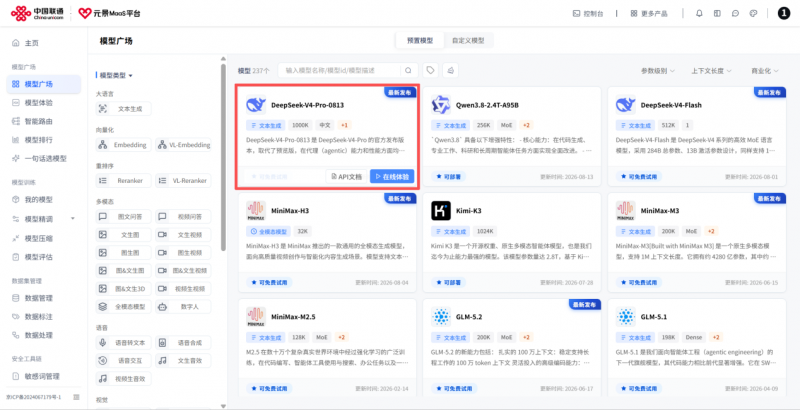This screenshot has width=800, height=410.
Task: Click the DeepSeek-V4-Flash whale logo
Action: (625, 105)
